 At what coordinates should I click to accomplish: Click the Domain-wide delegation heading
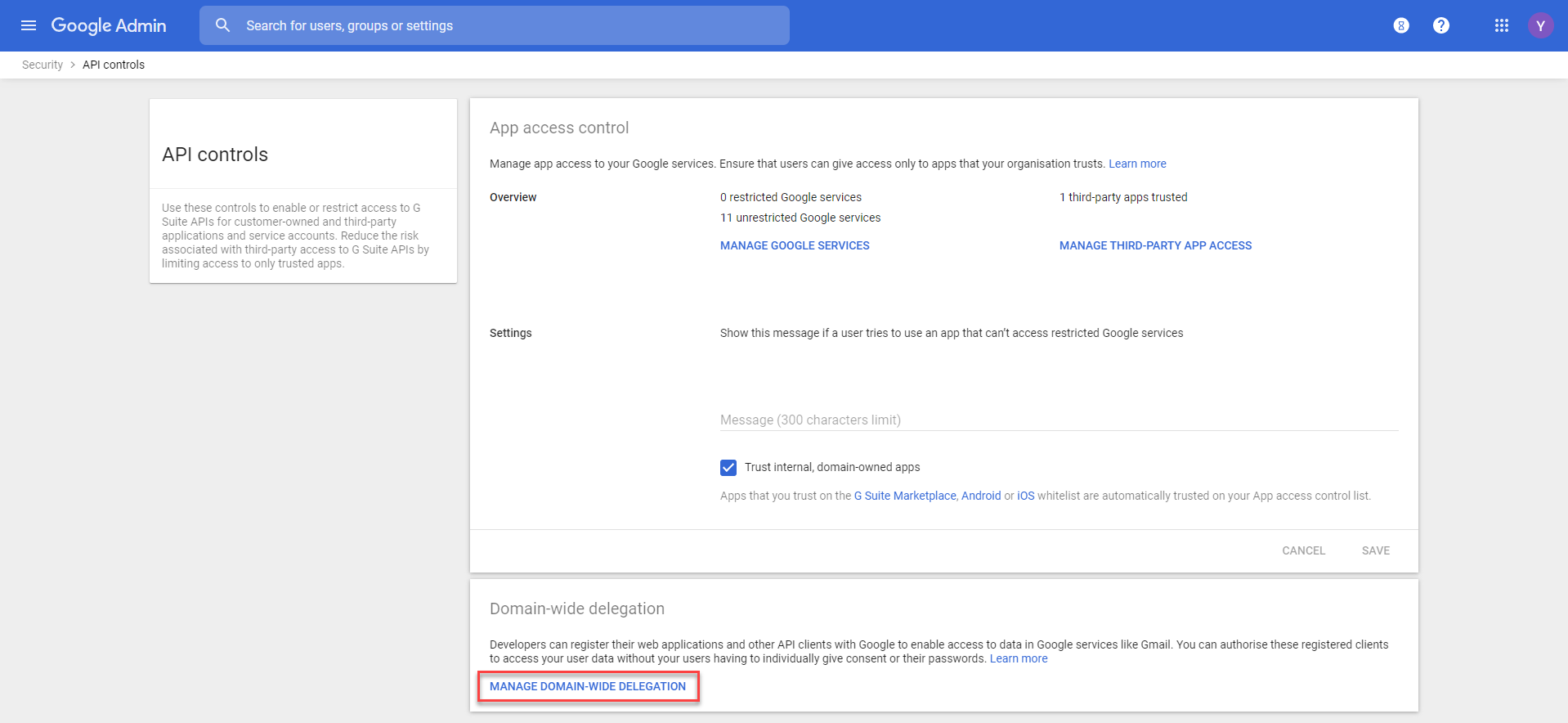(577, 608)
